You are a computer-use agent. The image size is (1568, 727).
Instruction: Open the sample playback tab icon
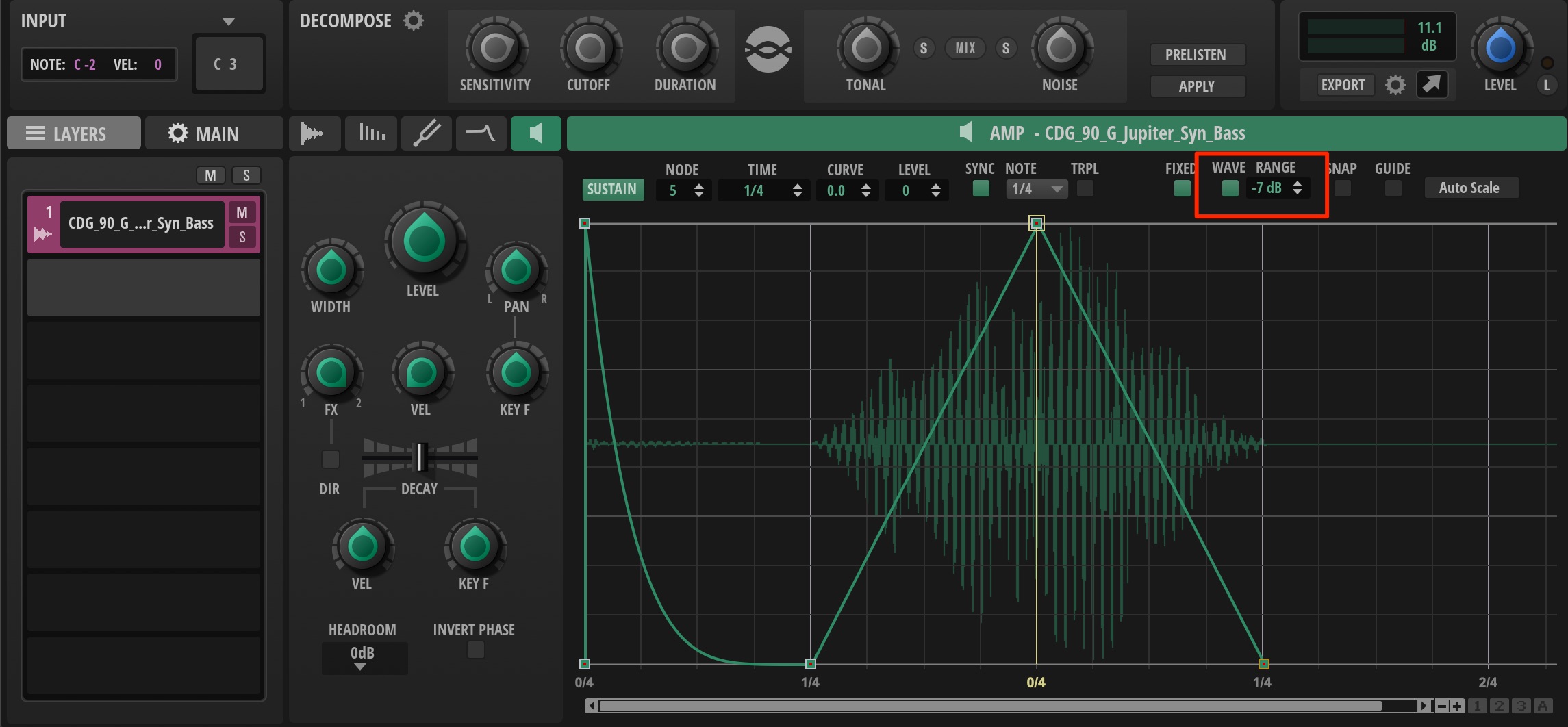click(313, 133)
